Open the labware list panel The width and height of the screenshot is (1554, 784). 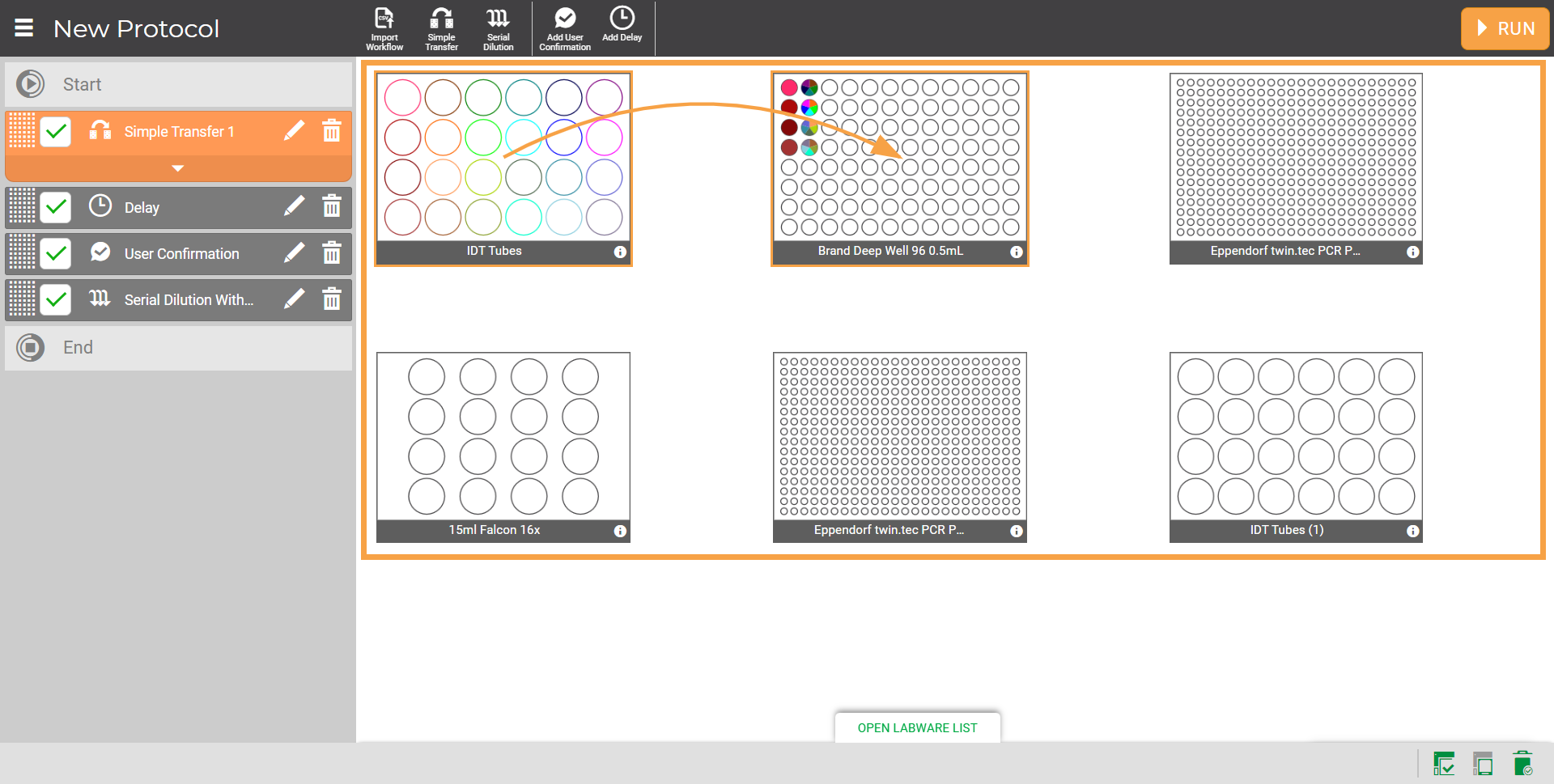917,727
